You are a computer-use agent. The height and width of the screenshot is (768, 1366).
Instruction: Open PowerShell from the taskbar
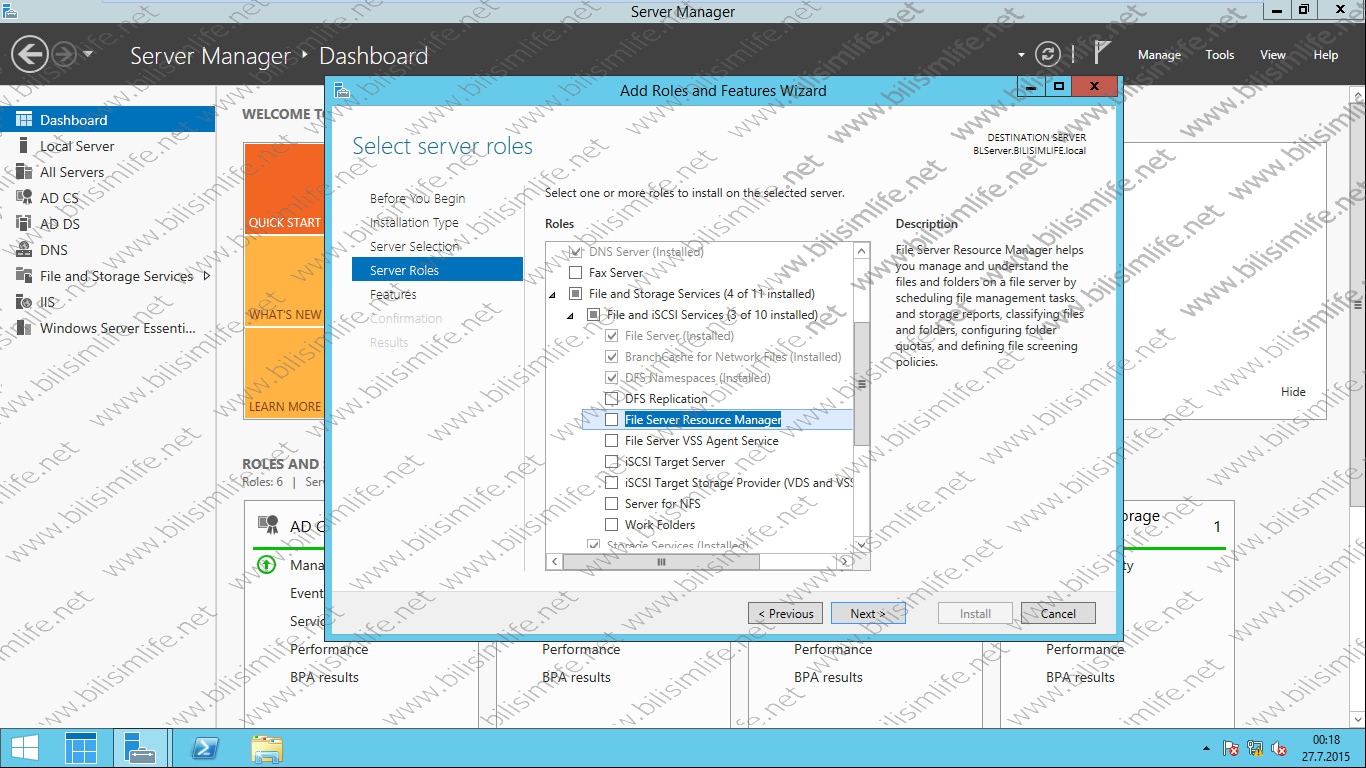coord(206,748)
